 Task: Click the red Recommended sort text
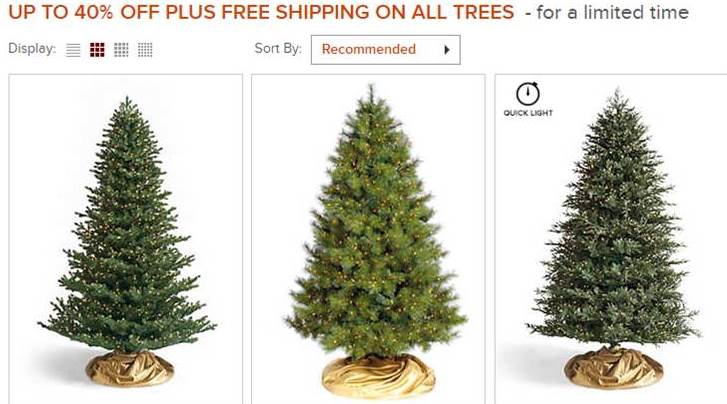click(x=369, y=49)
